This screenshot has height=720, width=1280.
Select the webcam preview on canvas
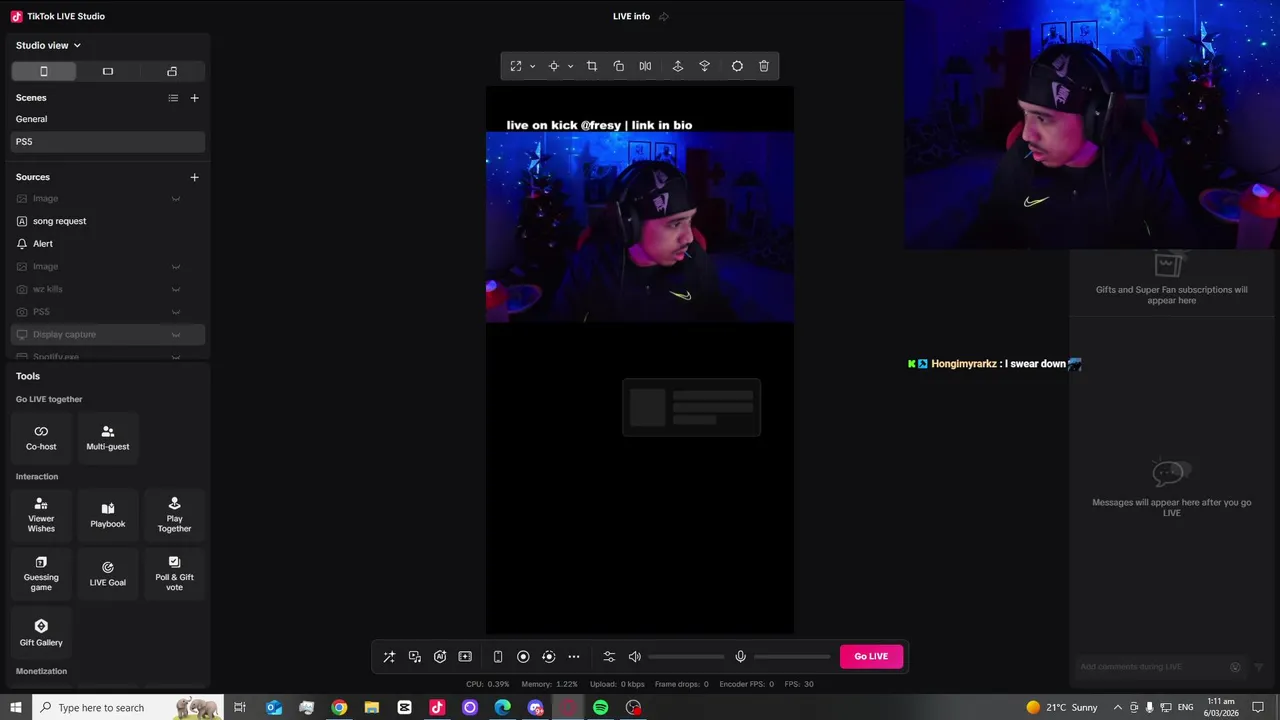pyautogui.click(x=640, y=228)
